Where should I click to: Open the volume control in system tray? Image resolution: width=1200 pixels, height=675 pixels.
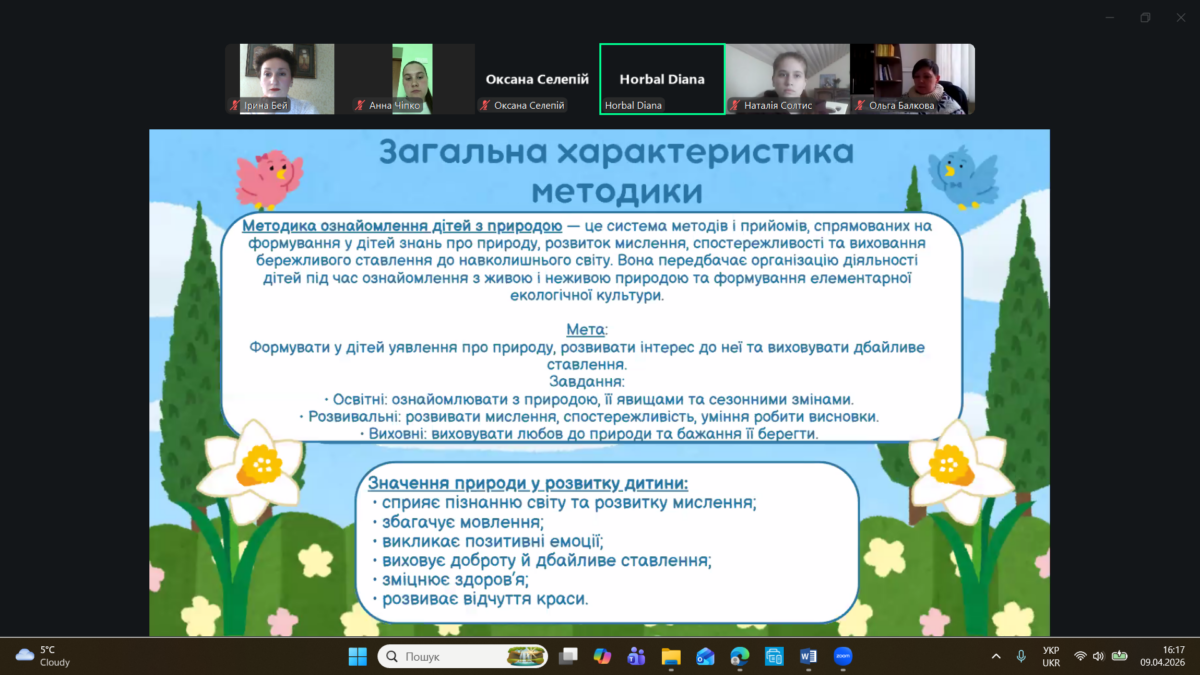coord(1099,656)
